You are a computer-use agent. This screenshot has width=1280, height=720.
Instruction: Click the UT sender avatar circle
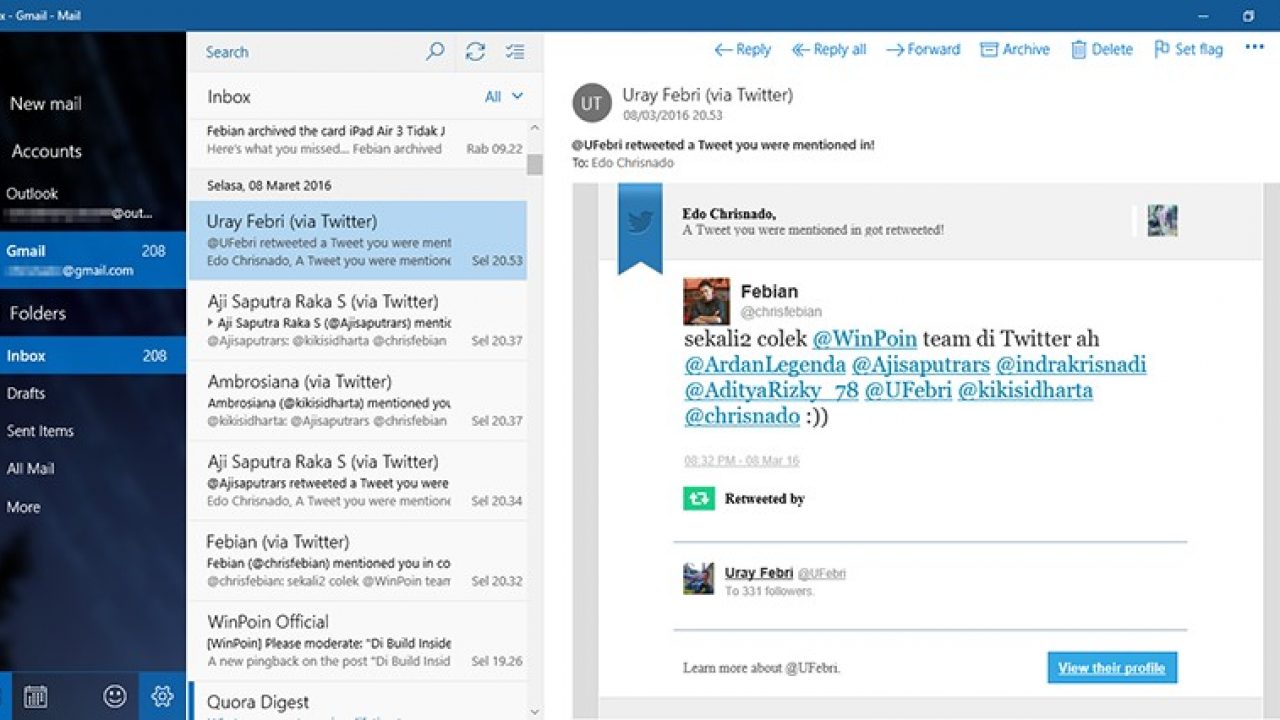591,103
